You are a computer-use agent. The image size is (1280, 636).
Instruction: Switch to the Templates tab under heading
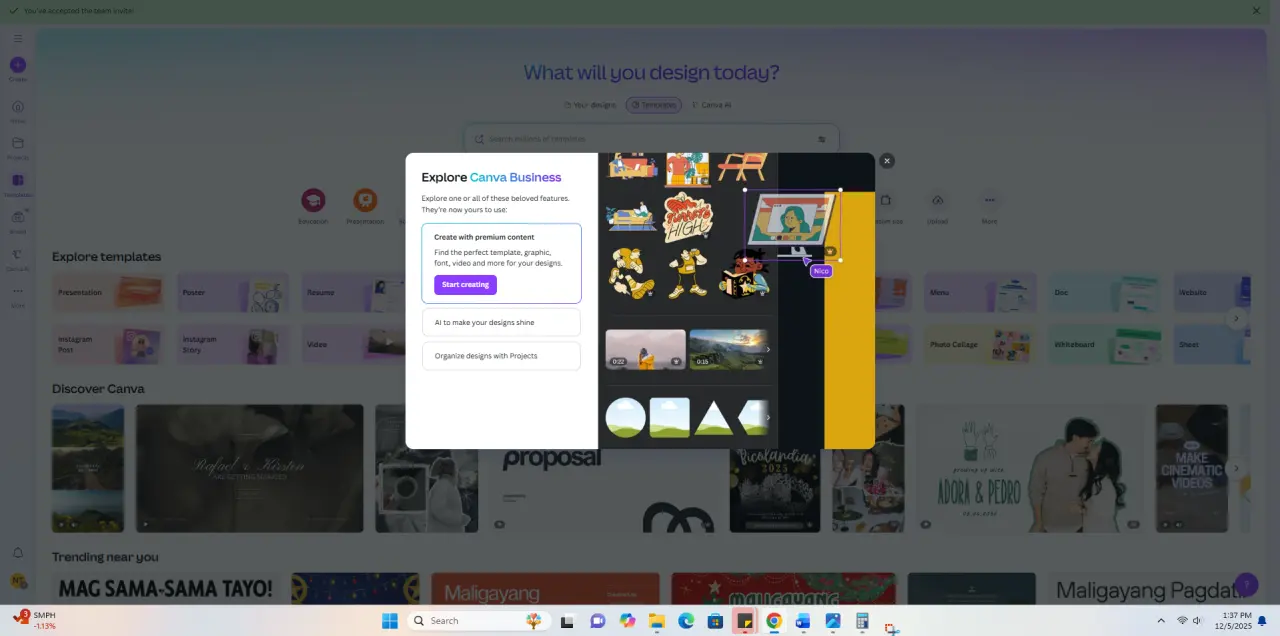[x=654, y=105]
